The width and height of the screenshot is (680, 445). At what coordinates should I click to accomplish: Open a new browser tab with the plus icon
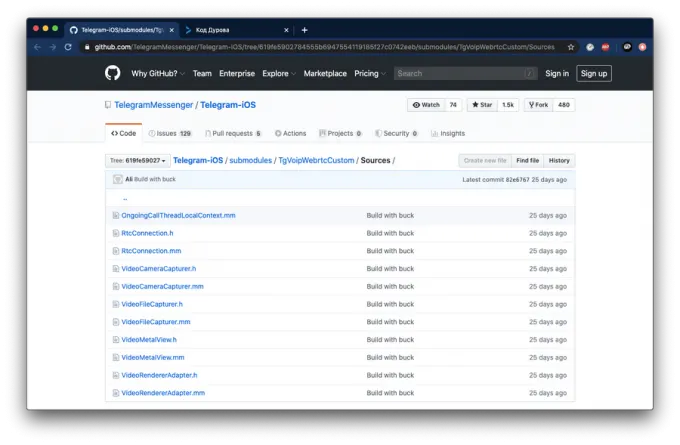coord(305,30)
